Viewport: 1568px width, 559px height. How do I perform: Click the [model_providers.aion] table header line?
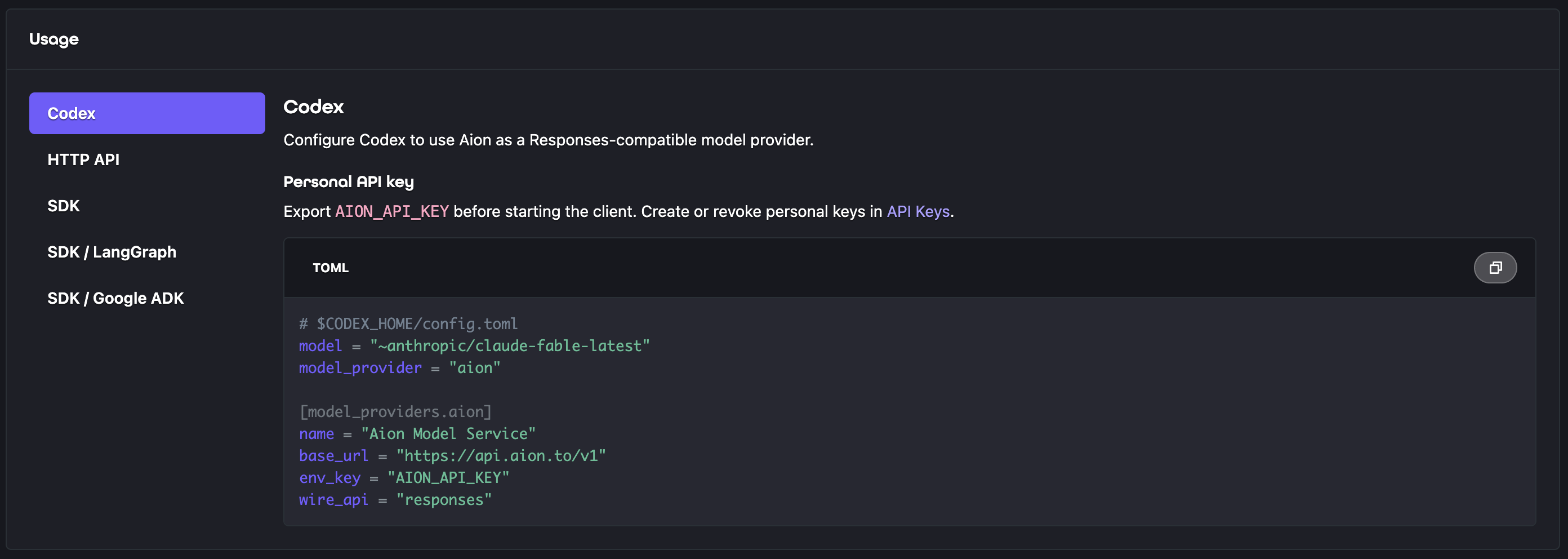(395, 411)
